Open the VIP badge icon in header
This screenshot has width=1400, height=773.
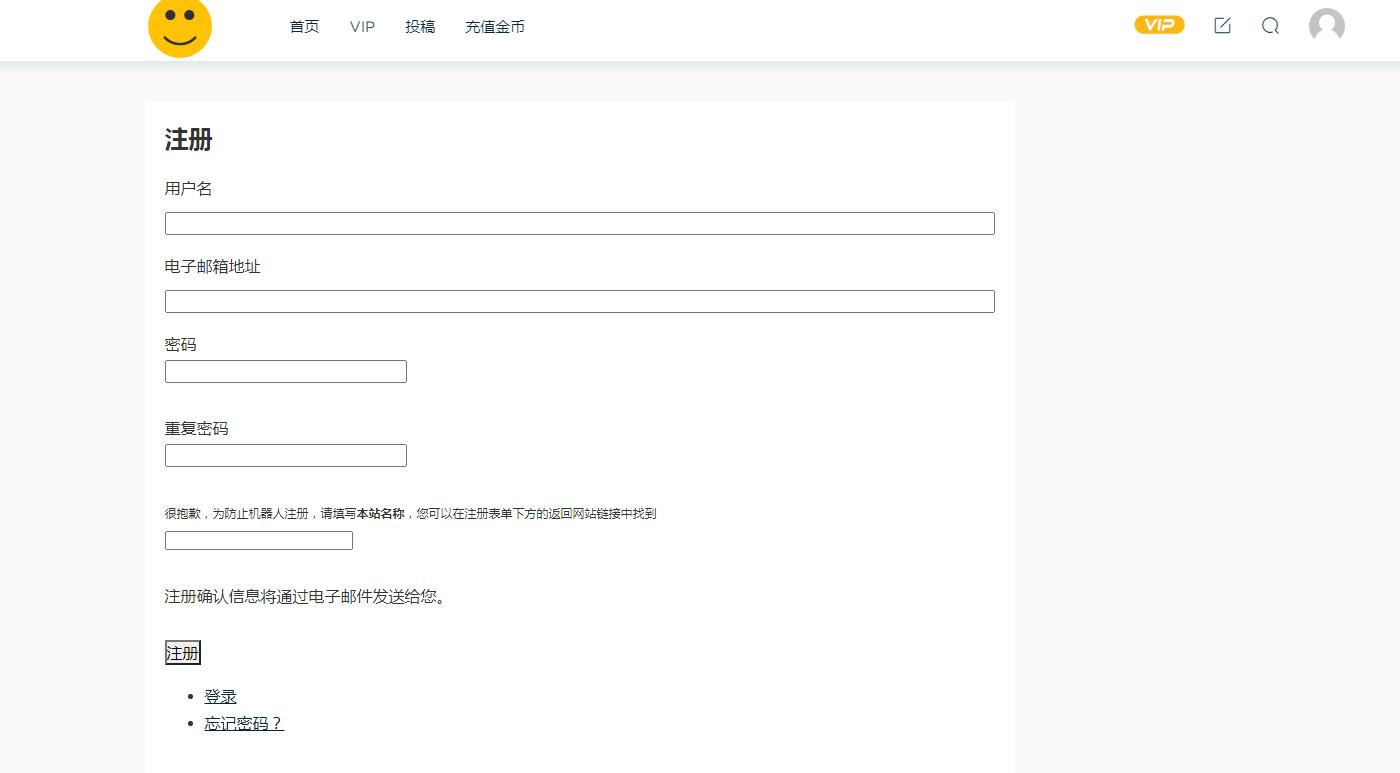point(1159,25)
